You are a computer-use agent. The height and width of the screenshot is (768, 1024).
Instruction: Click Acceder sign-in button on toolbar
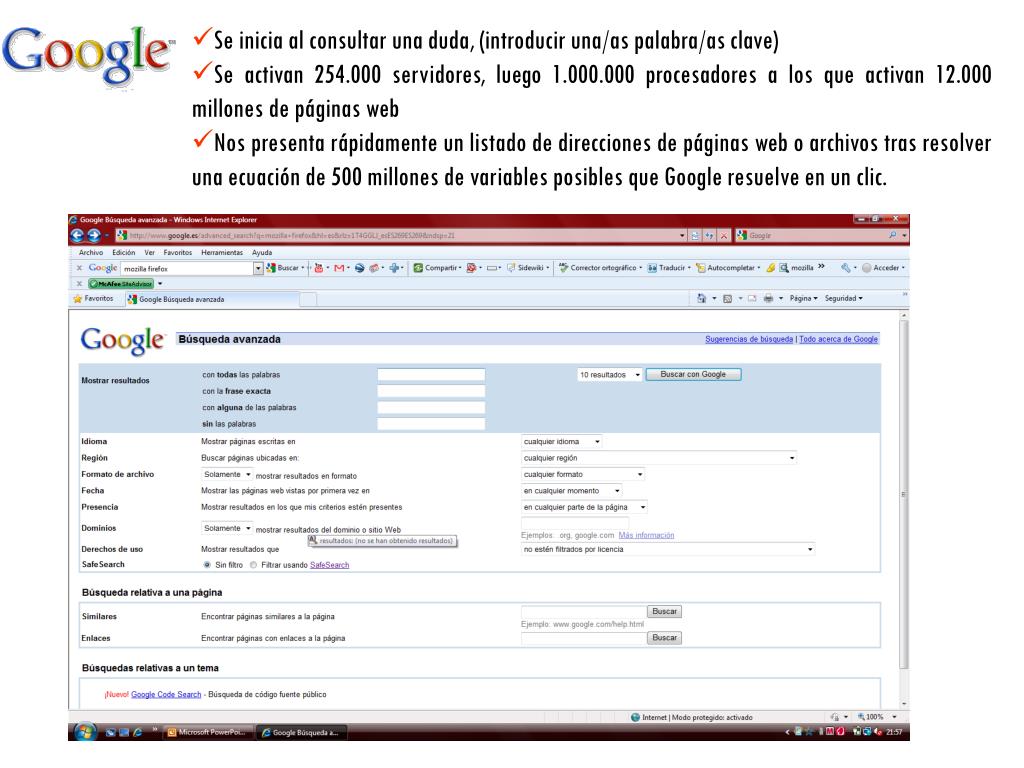point(883,268)
